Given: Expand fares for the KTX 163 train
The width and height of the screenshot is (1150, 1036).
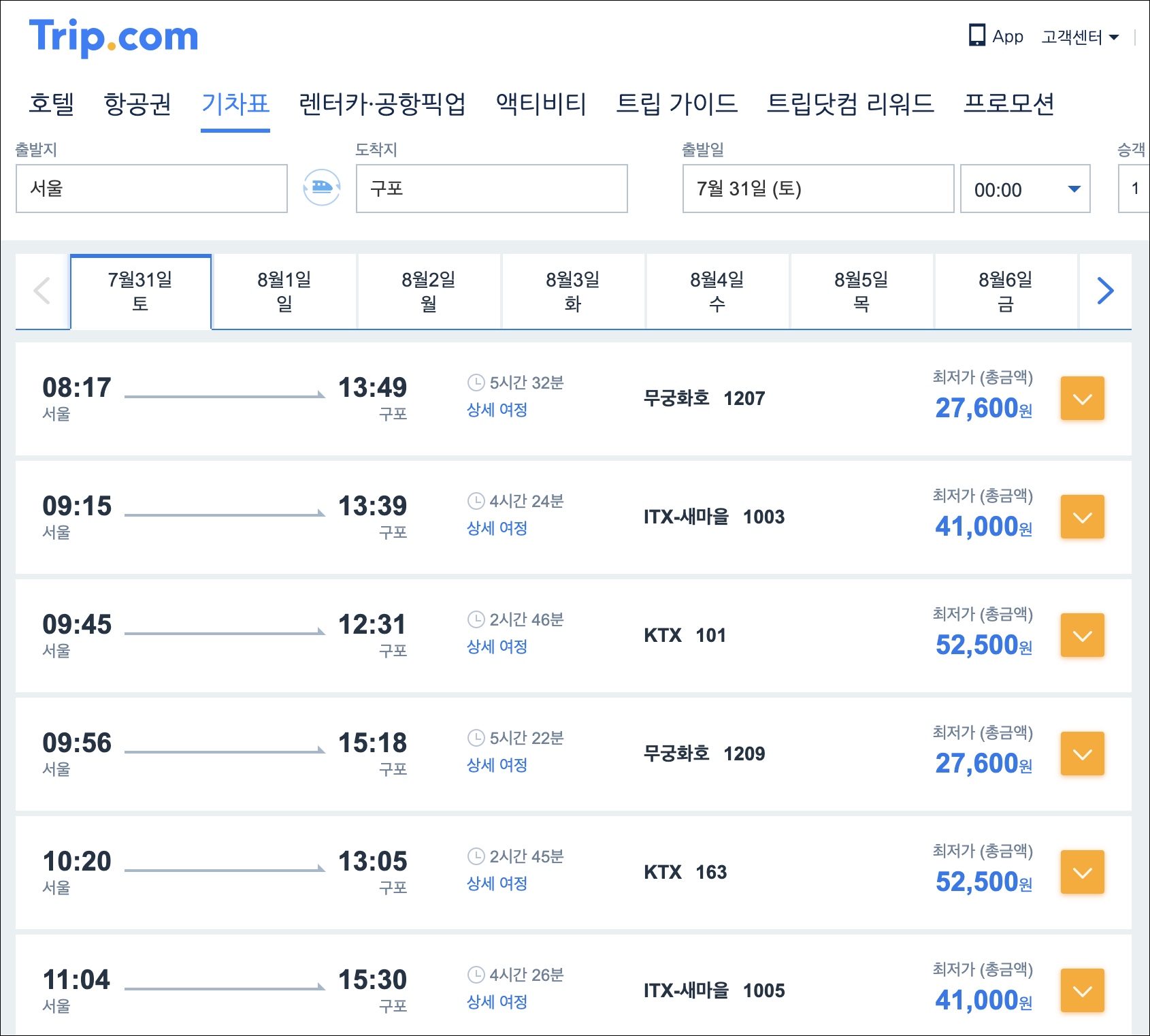Looking at the screenshot, I should pos(1082,872).
